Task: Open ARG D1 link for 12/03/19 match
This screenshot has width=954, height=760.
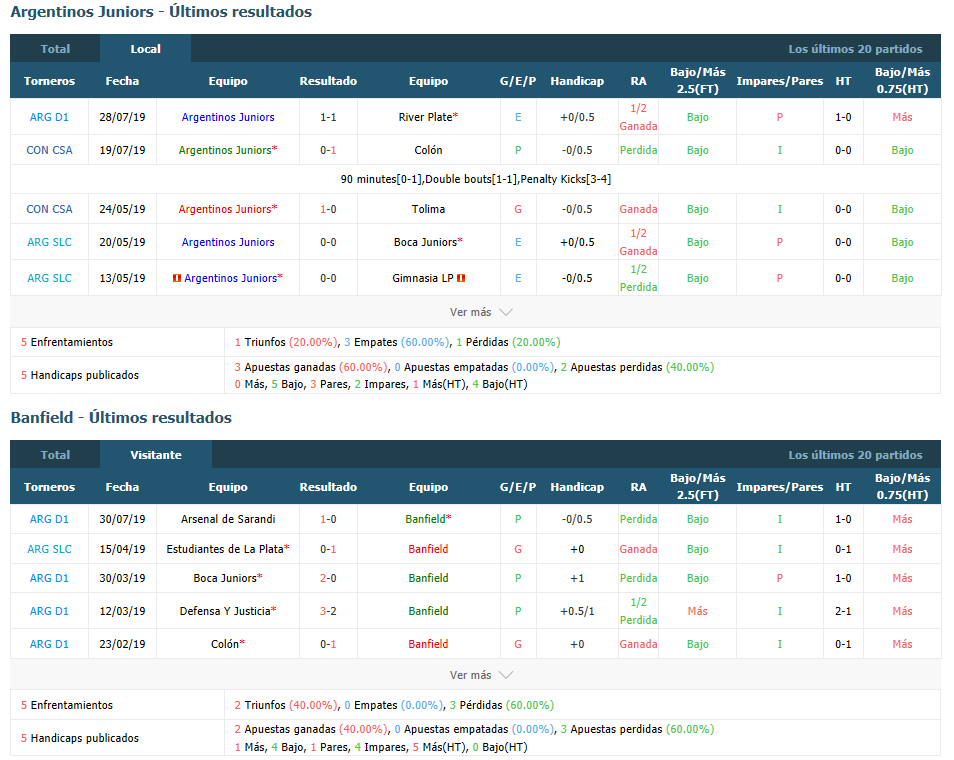Action: tap(49, 611)
